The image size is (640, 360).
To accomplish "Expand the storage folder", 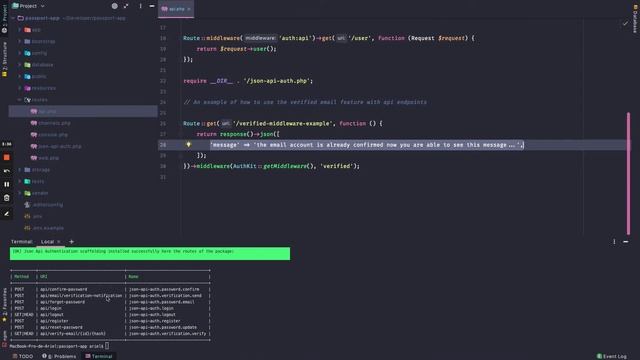I will 20,169.
